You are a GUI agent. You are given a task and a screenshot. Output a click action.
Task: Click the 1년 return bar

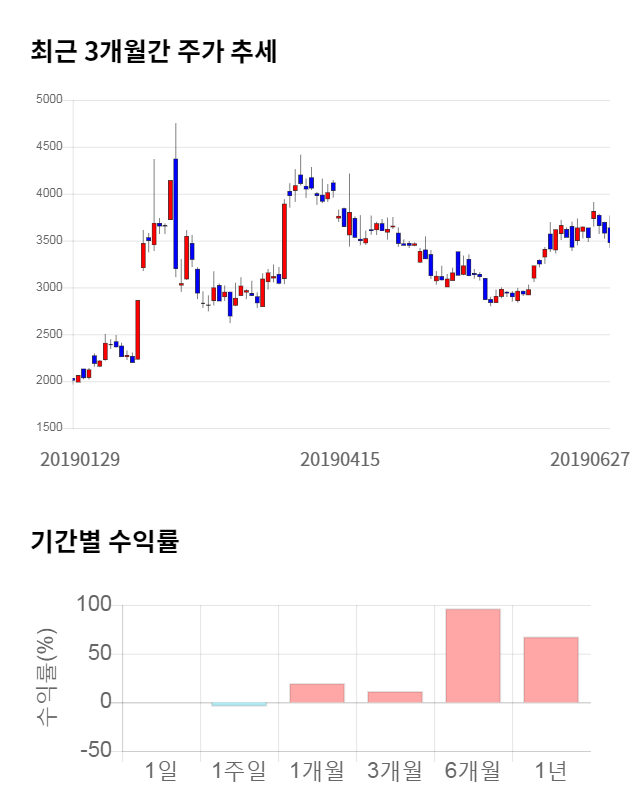point(551,669)
